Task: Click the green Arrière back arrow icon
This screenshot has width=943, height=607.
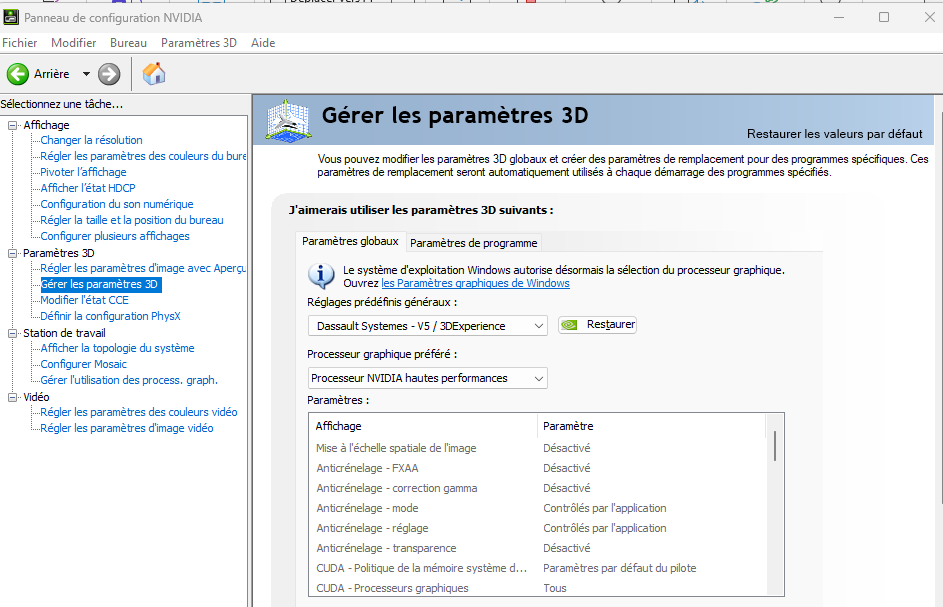Action: pos(18,74)
